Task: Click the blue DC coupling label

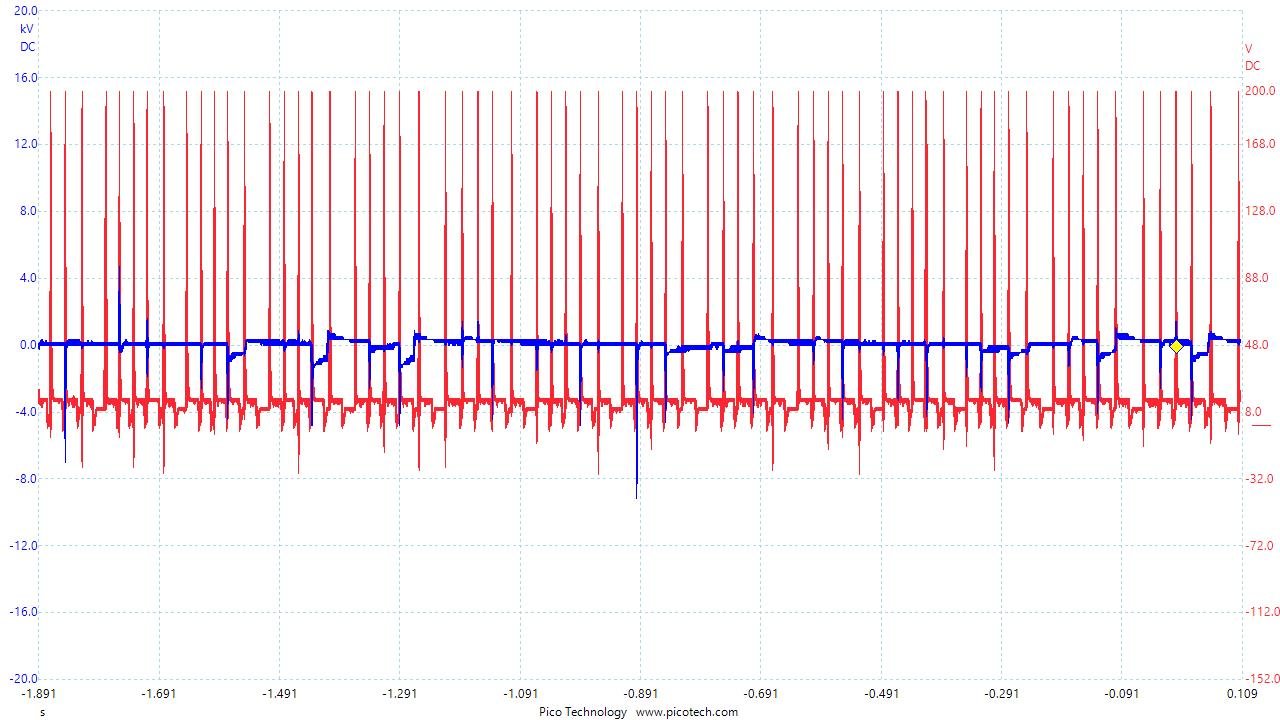Action: [27, 47]
